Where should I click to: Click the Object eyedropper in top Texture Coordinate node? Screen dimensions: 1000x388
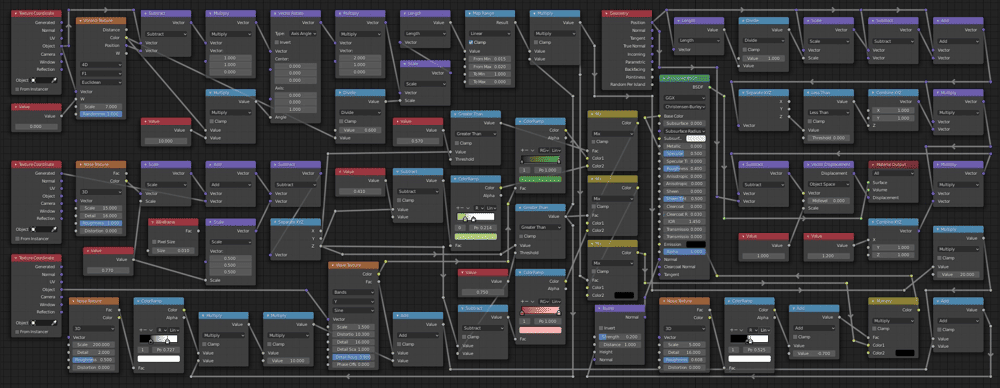pos(55,80)
